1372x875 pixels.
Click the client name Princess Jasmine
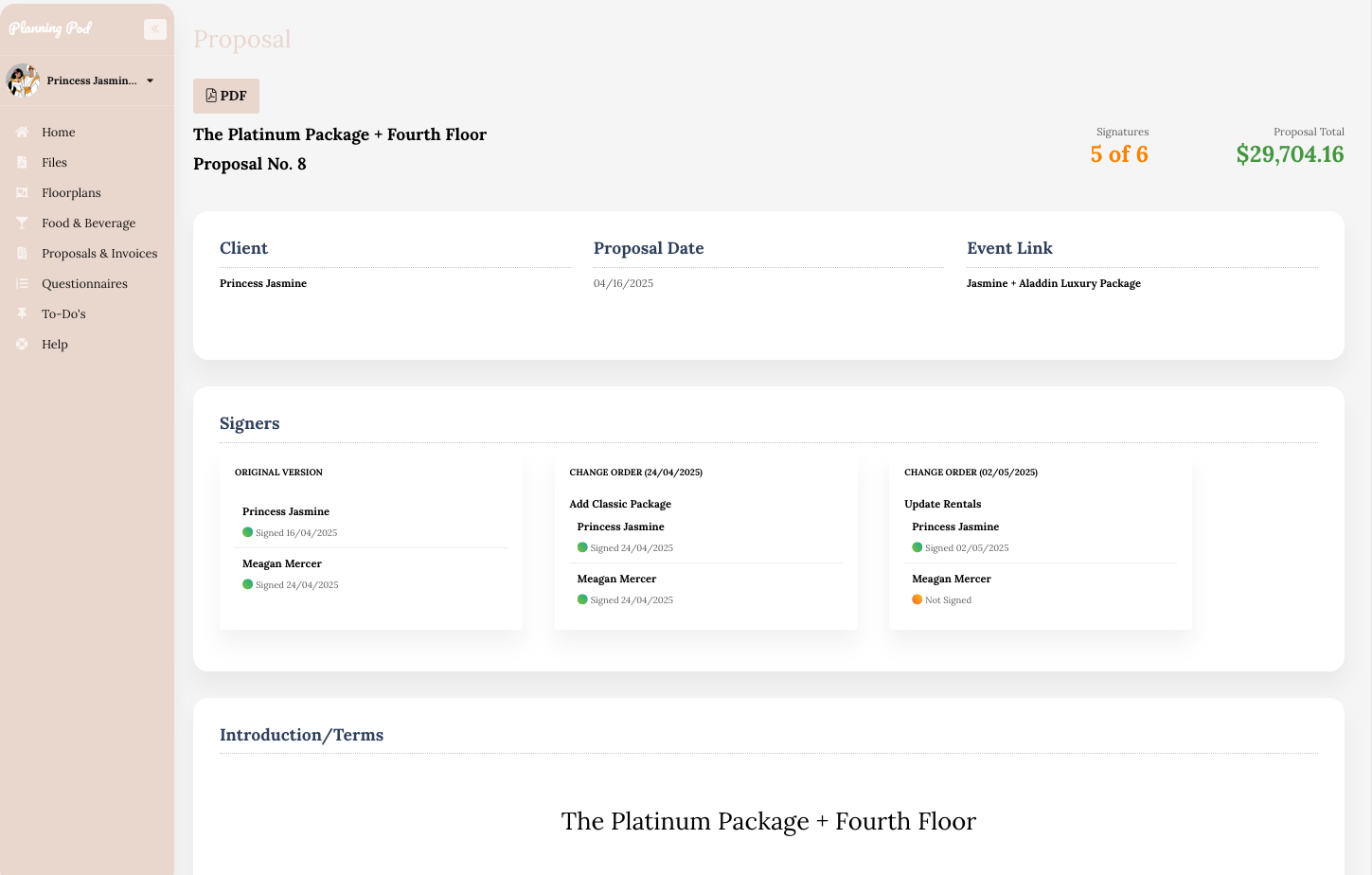pos(263,283)
